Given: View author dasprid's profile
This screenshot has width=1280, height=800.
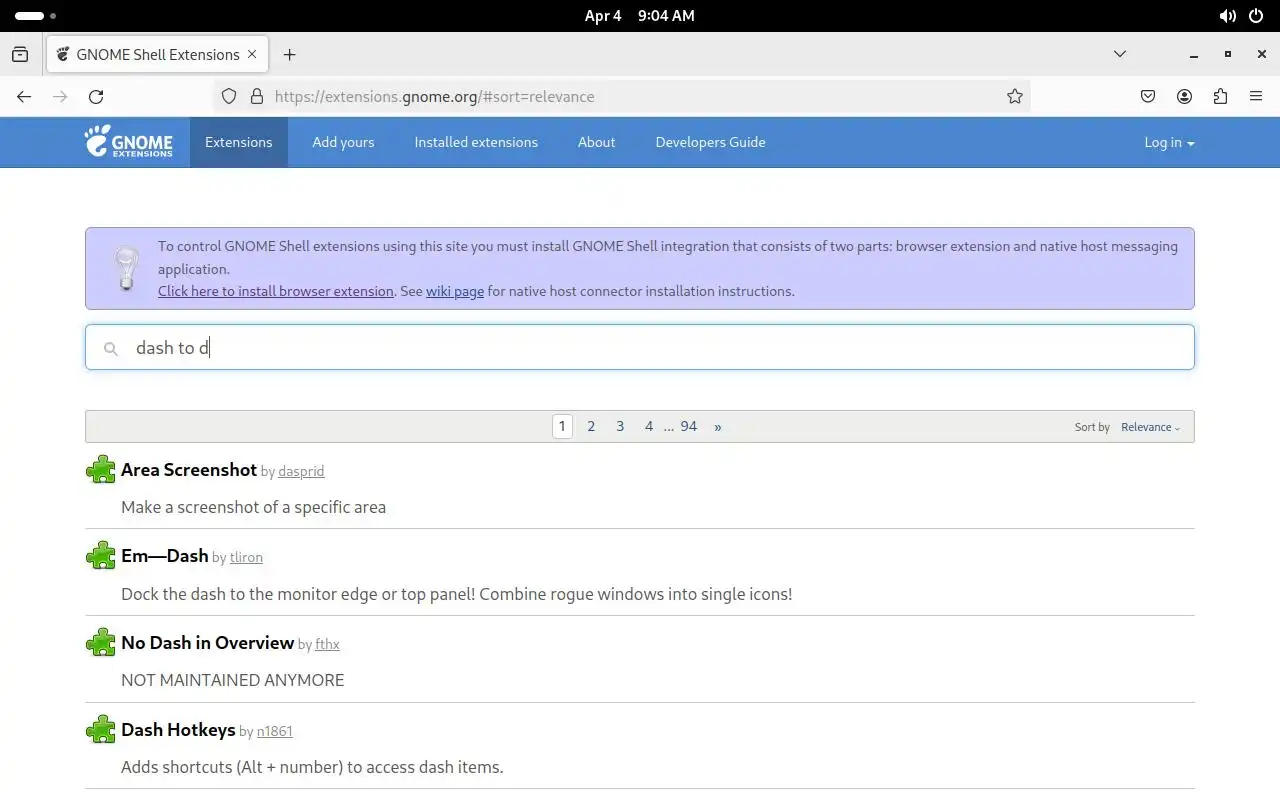Looking at the screenshot, I should pyautogui.click(x=301, y=471).
